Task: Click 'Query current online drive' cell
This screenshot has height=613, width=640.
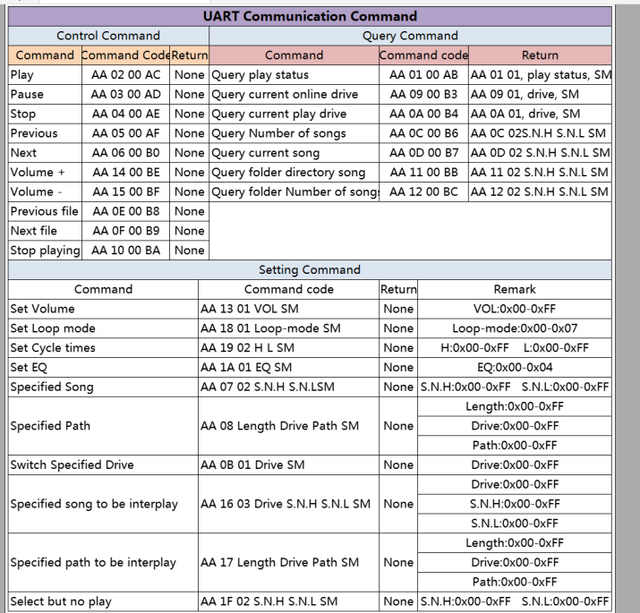Action: click(x=294, y=95)
